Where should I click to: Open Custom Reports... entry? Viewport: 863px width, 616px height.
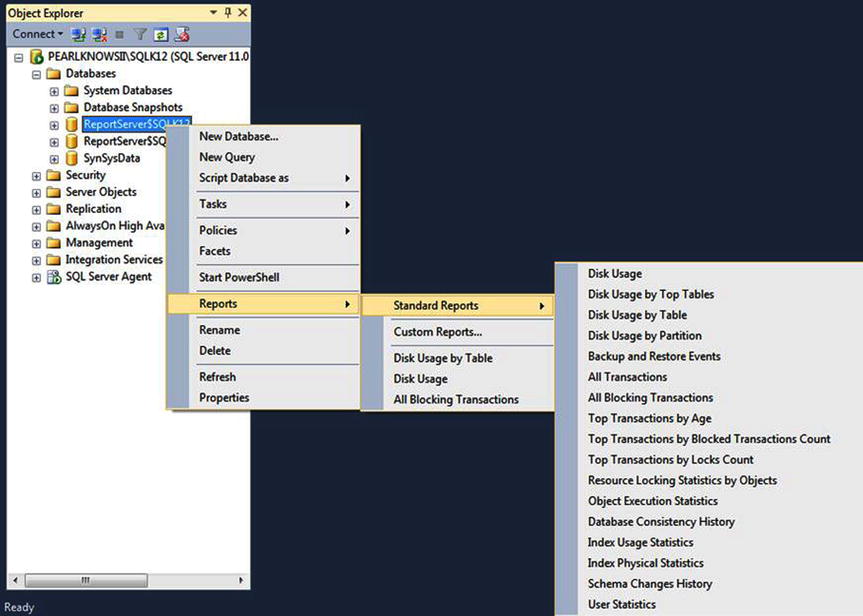(x=457, y=332)
